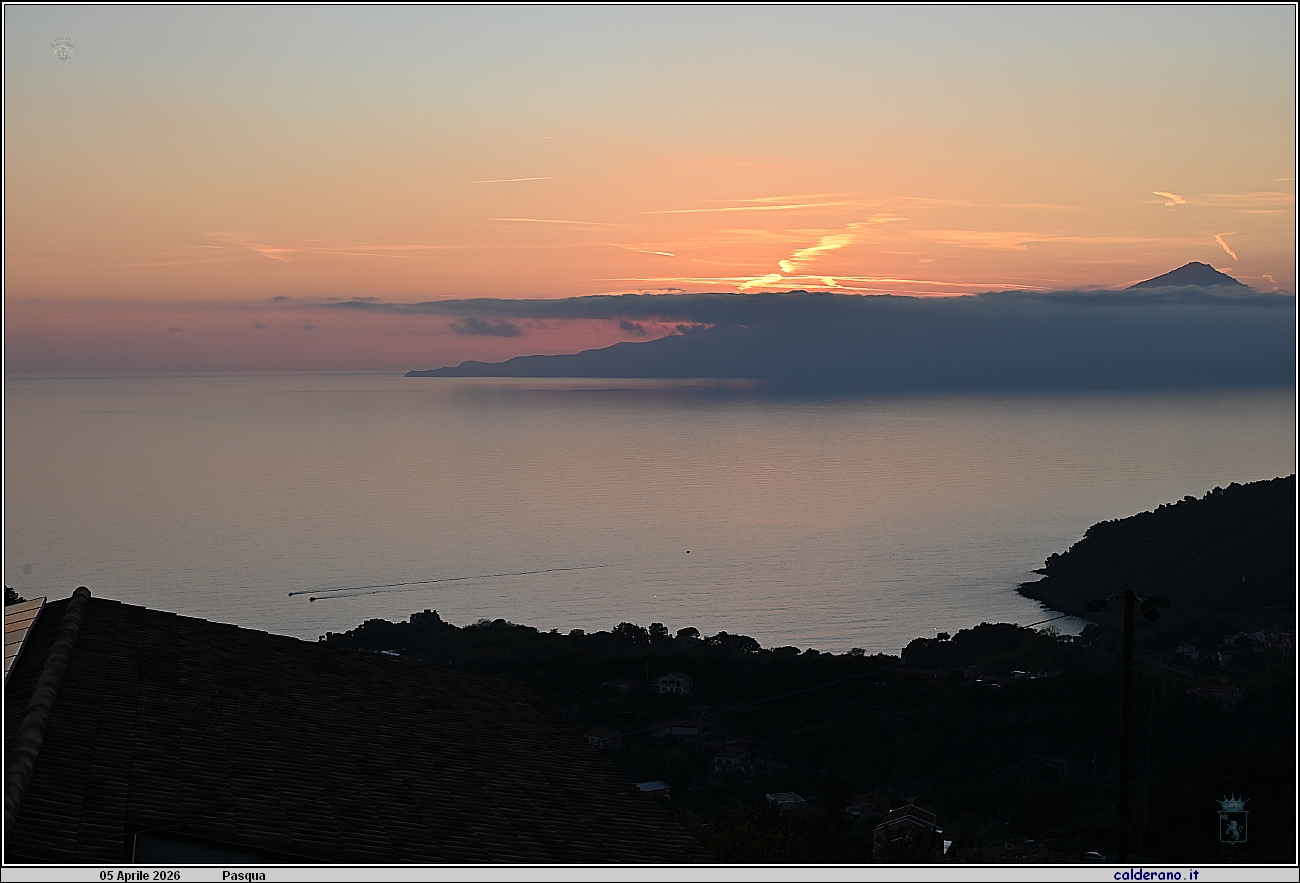Click the crowned lion crest watermark
Screen dimensions: 1300x883
click(x=1232, y=819)
